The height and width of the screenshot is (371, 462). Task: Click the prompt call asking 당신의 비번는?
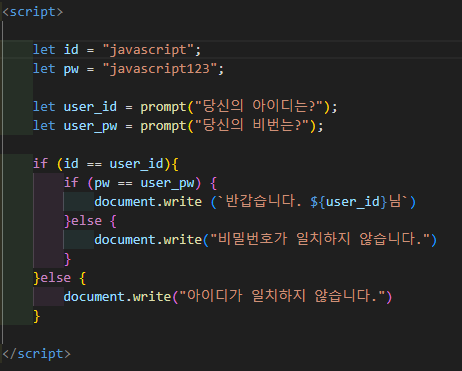click(228, 126)
